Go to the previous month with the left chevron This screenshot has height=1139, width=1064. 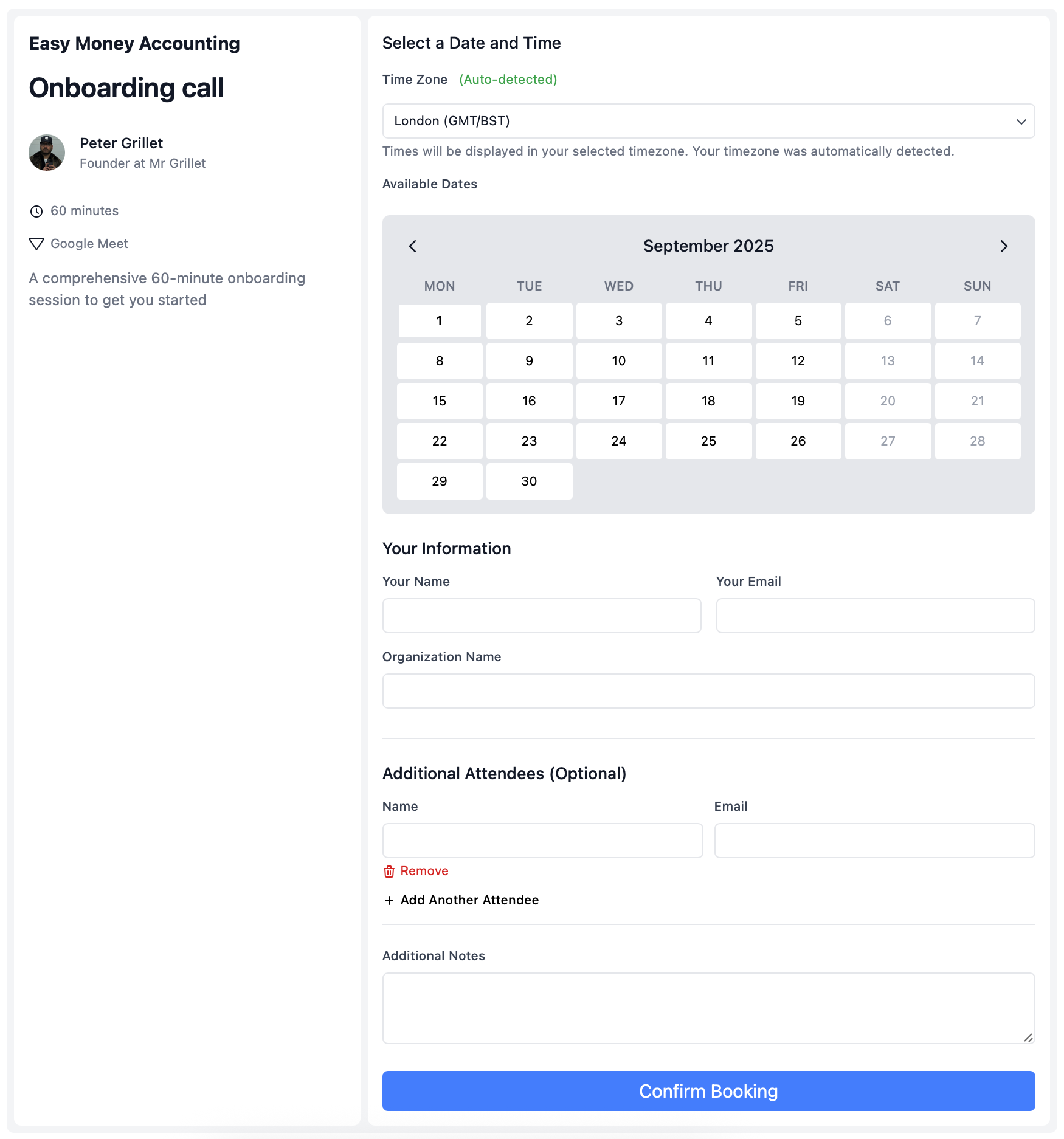pyautogui.click(x=413, y=247)
